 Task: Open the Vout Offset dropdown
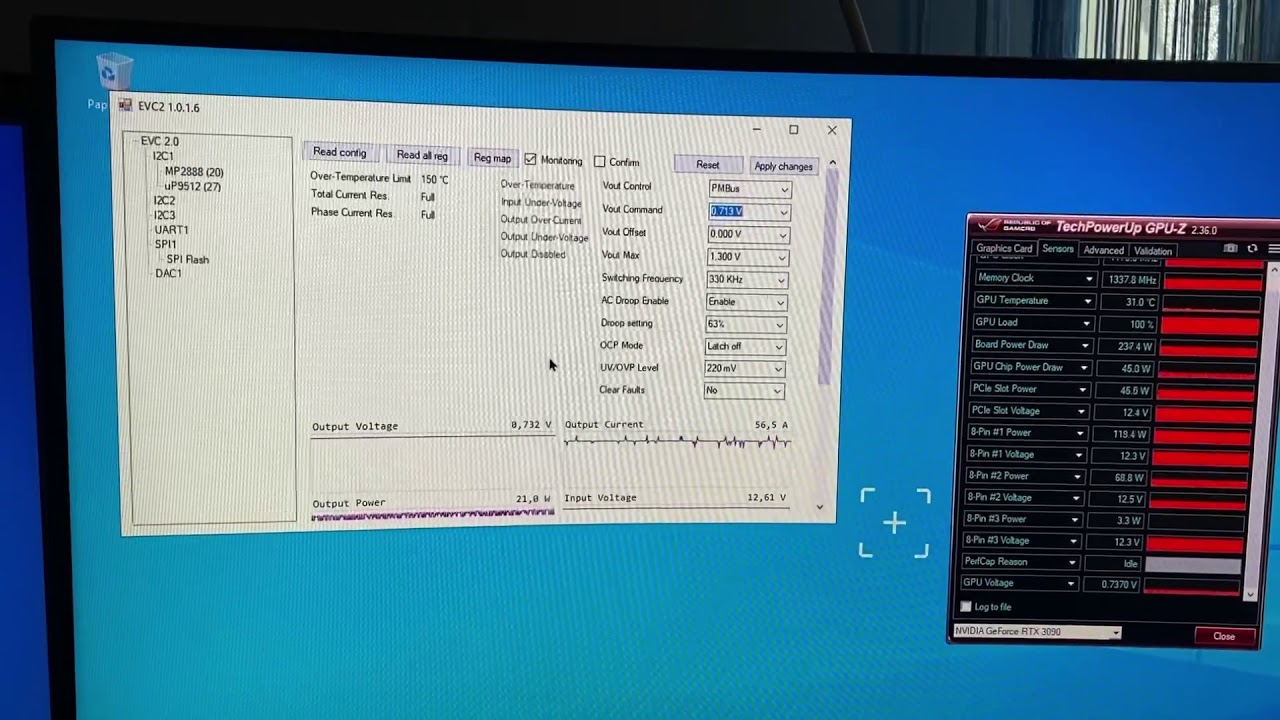[x=748, y=234]
